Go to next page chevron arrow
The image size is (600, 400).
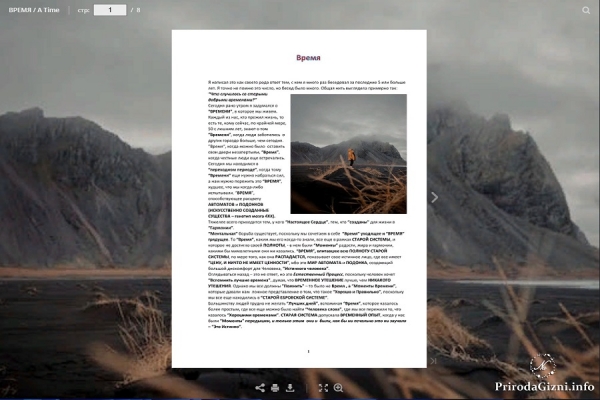434,197
